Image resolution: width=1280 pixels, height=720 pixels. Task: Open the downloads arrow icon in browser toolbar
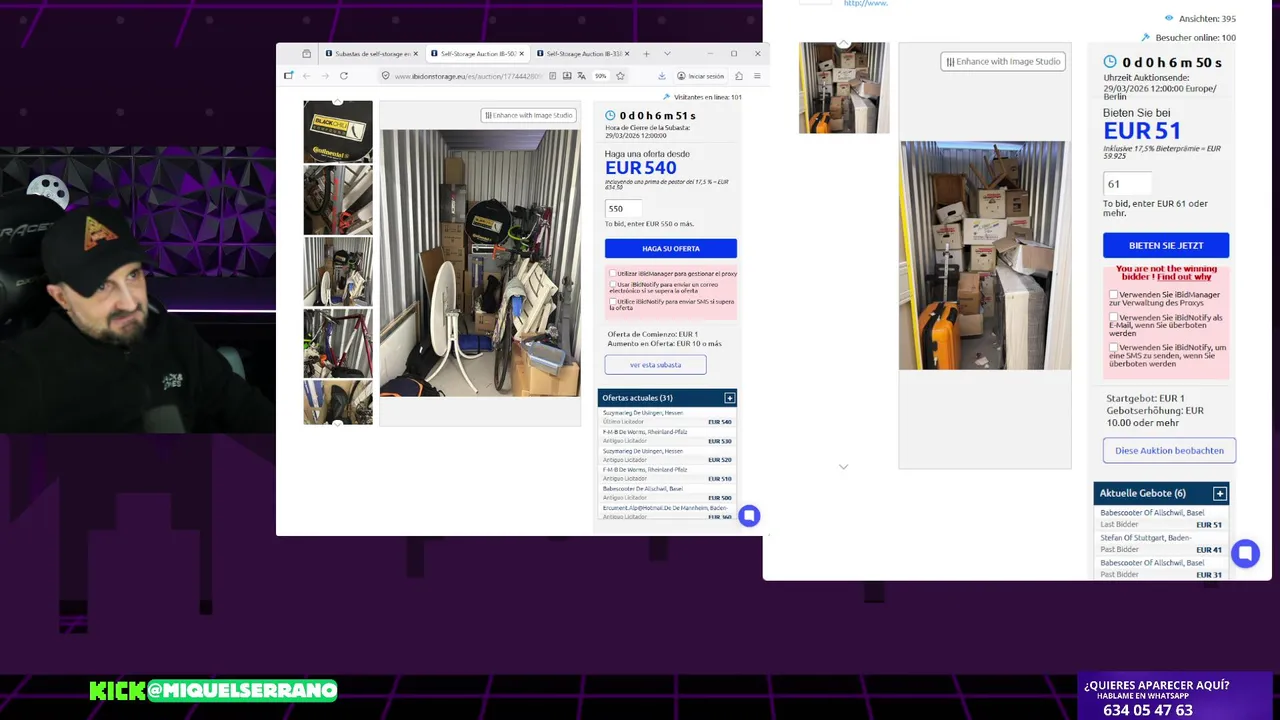pyautogui.click(x=661, y=76)
